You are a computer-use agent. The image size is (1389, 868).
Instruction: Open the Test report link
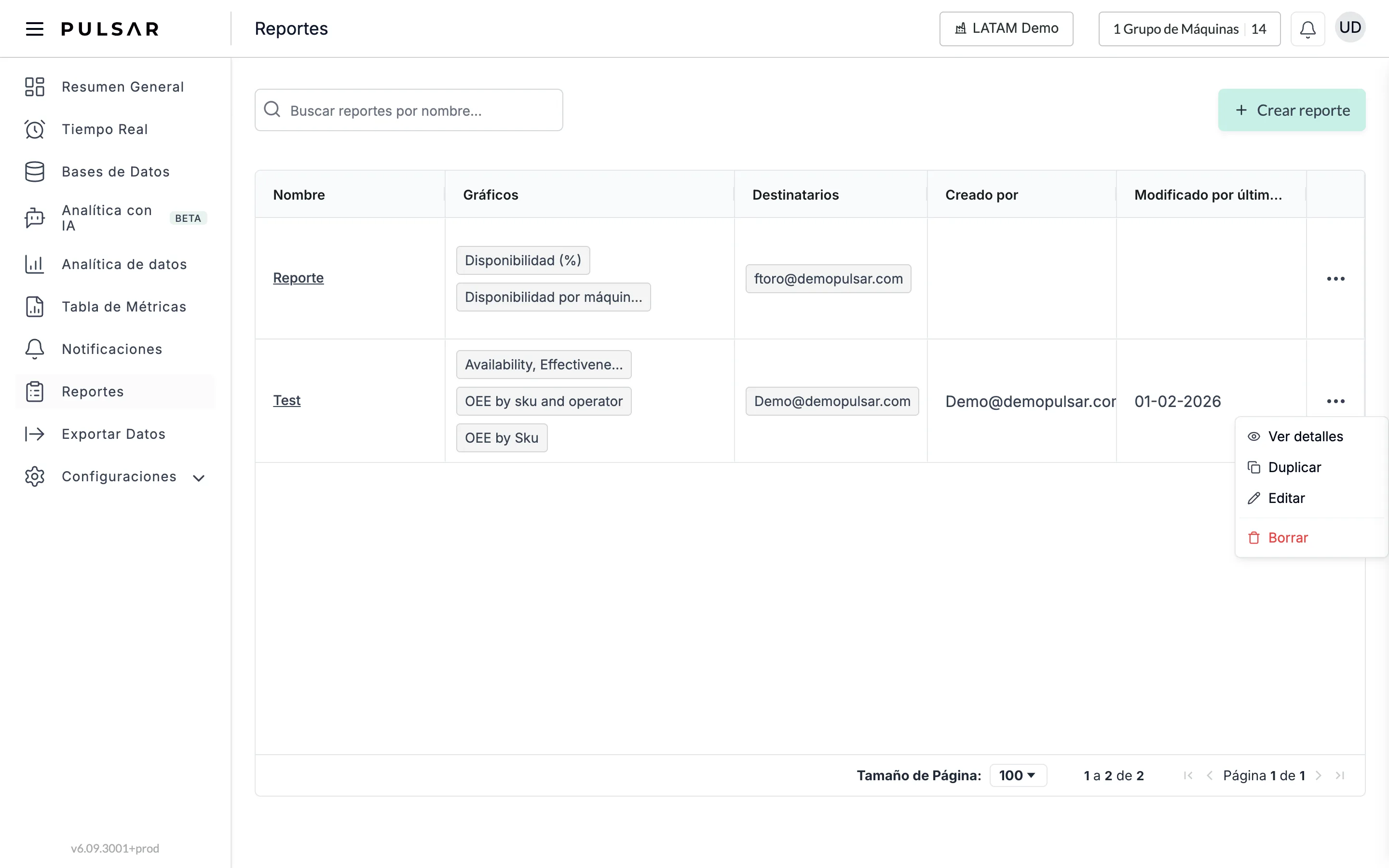coord(286,400)
